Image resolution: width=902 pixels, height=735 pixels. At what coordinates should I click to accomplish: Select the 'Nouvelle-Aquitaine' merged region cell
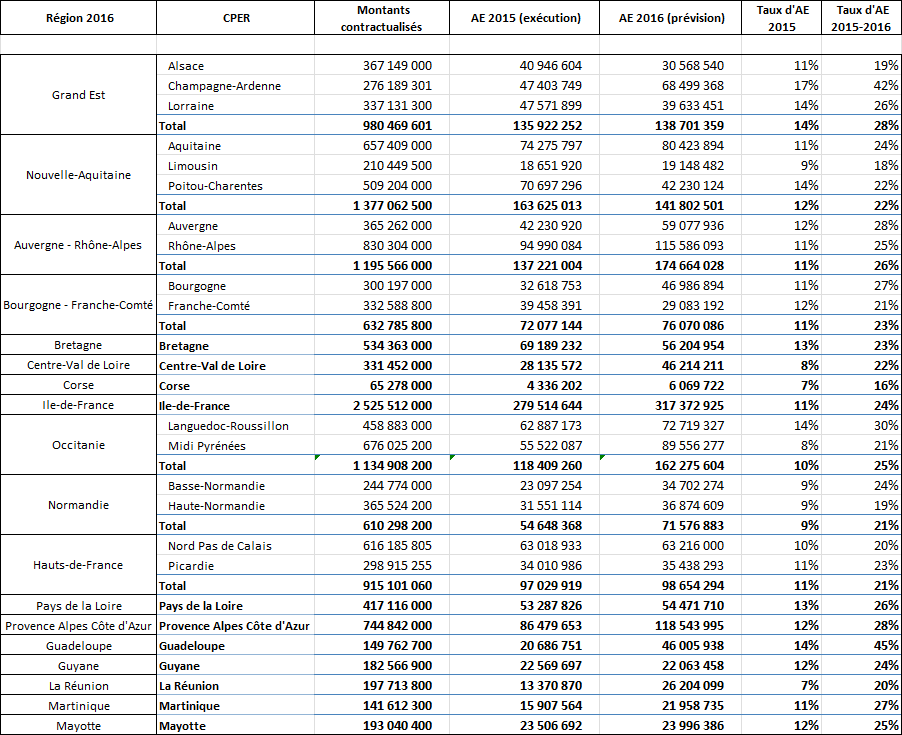coord(79,175)
